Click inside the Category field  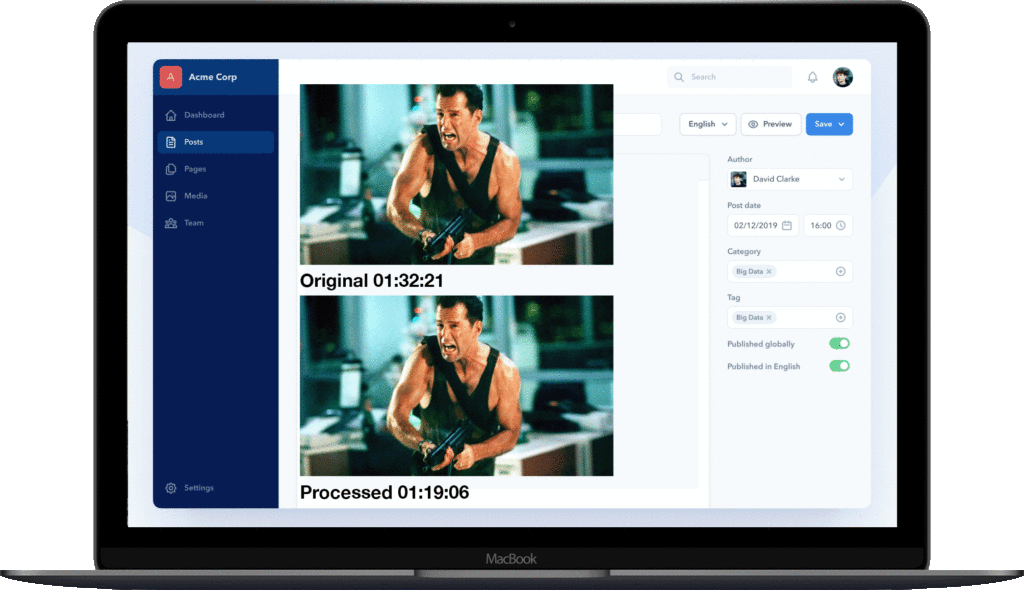(x=790, y=271)
